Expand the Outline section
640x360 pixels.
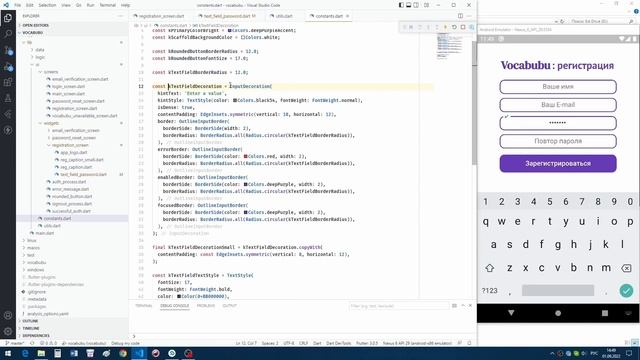(x=72, y=321)
